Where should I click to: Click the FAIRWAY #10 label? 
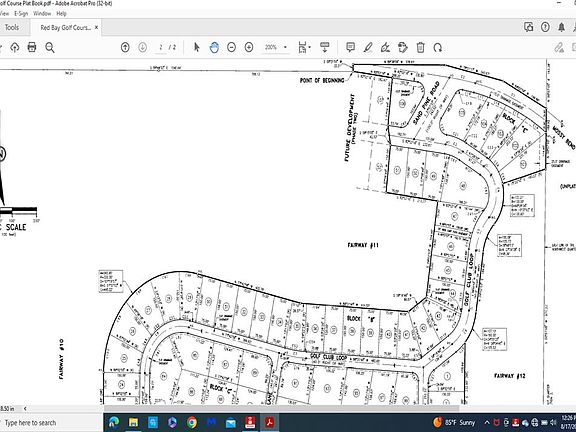coord(61,359)
